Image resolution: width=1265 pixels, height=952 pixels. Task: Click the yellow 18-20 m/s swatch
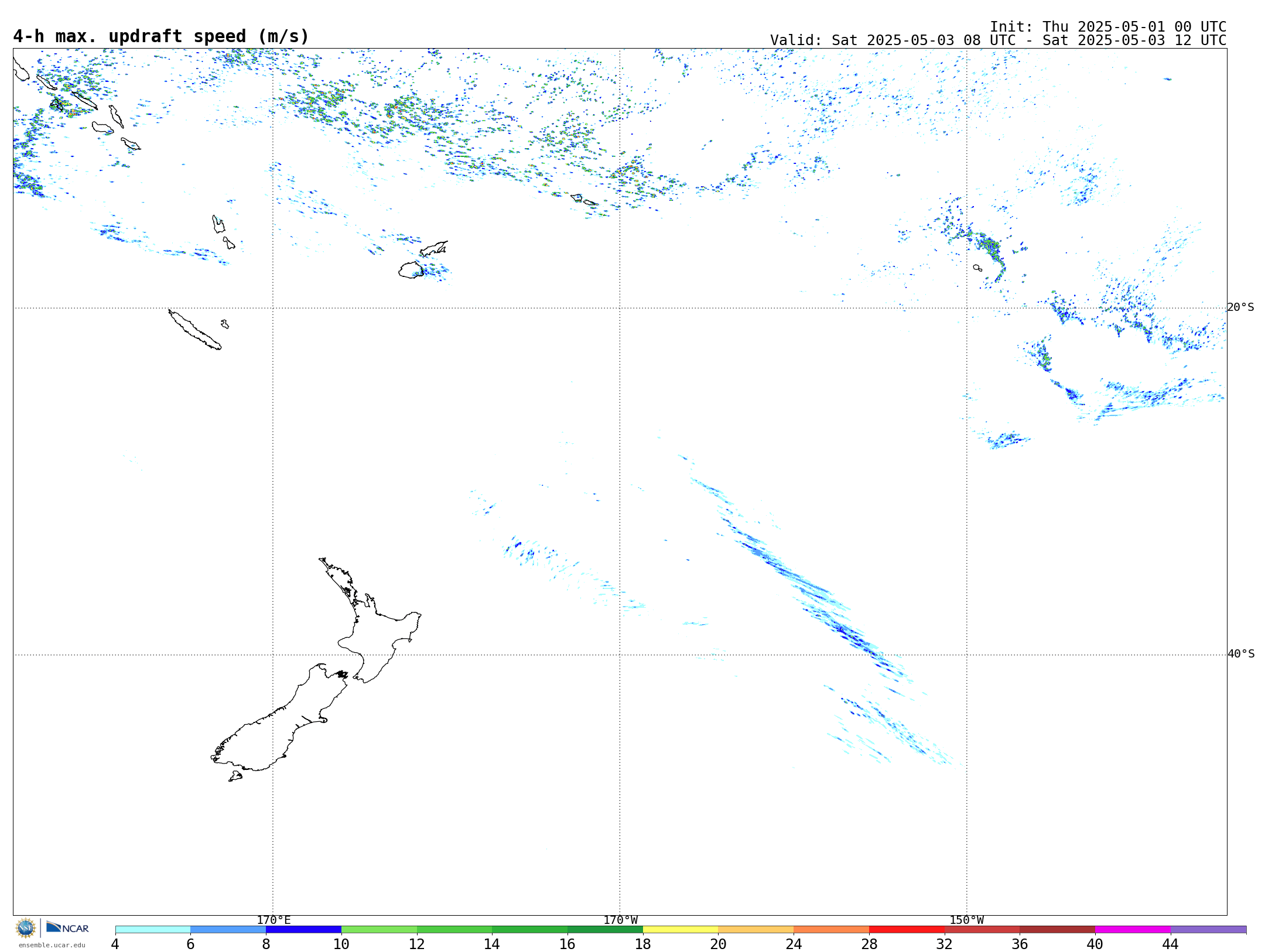[x=681, y=930]
